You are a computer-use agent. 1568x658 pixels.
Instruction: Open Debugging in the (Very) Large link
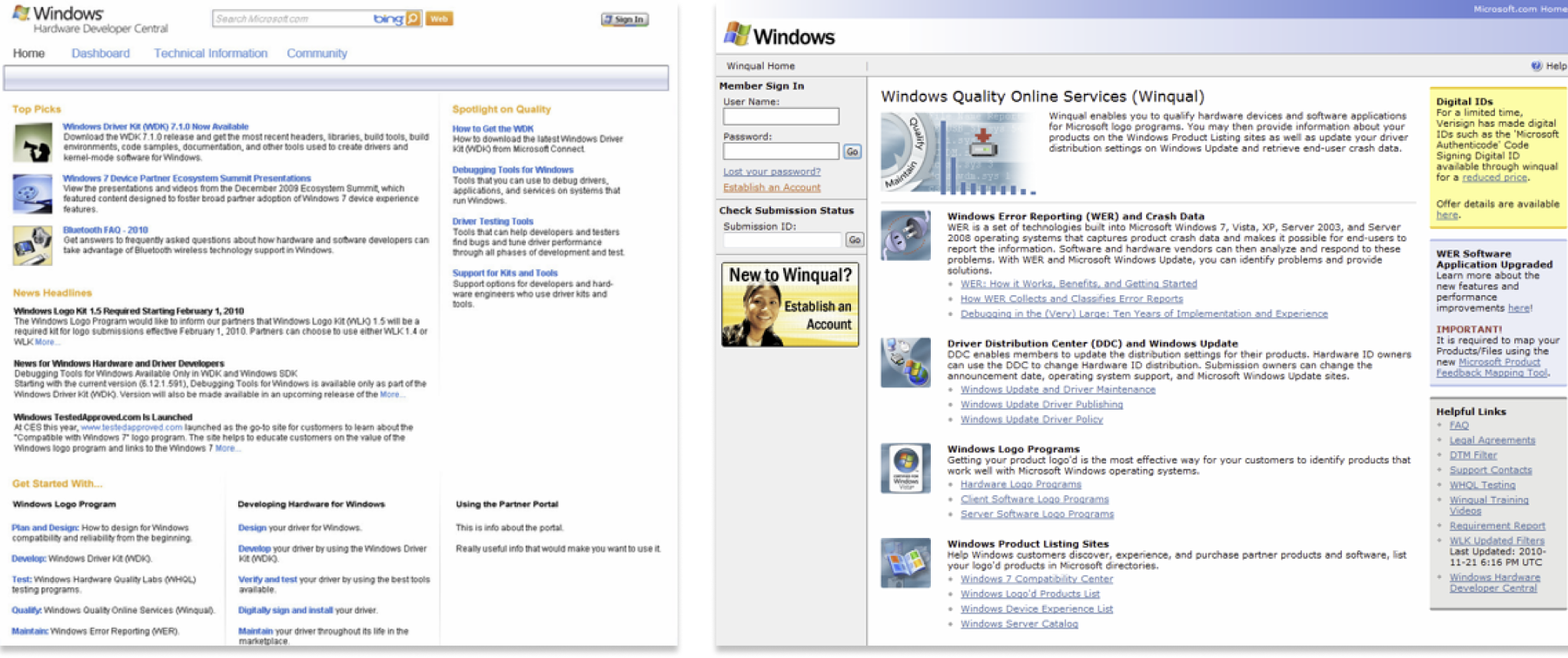[x=1144, y=314]
